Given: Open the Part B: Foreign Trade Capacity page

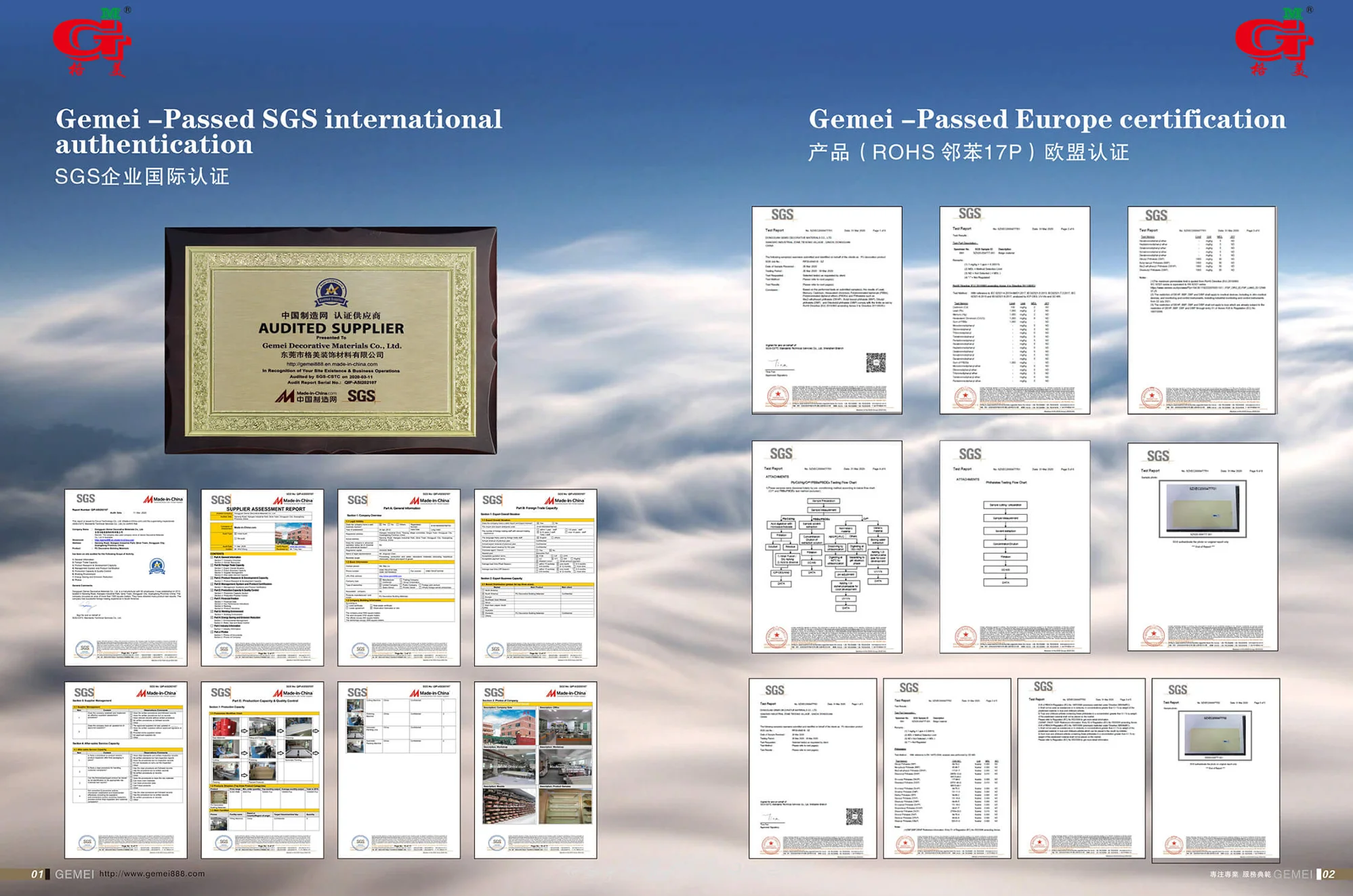Looking at the screenshot, I should click(535, 578).
